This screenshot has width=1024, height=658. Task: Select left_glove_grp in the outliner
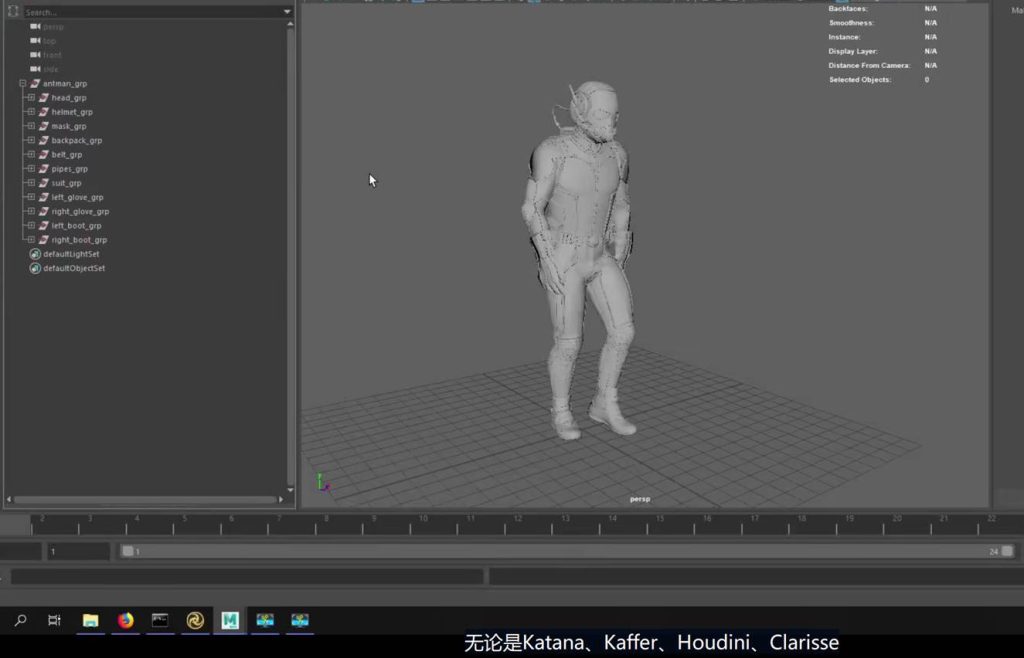point(77,197)
